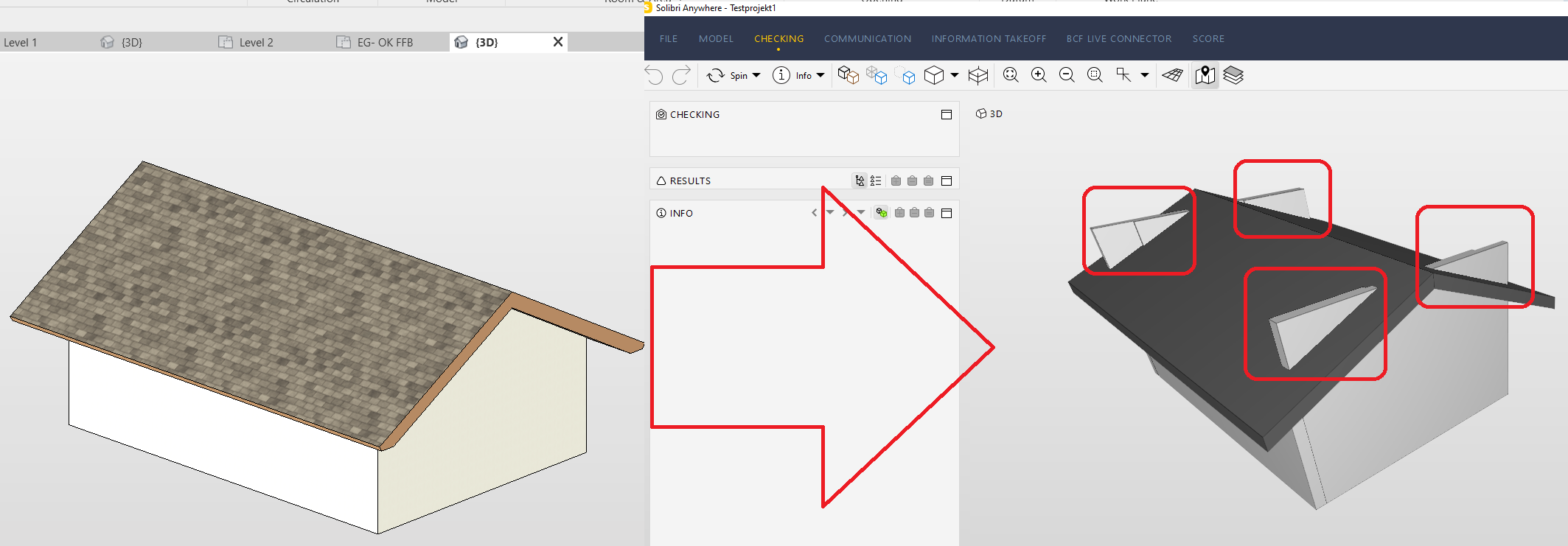Click the zoom to selected area icon
Viewport: 1568px width, 546px height.
(x=1095, y=75)
